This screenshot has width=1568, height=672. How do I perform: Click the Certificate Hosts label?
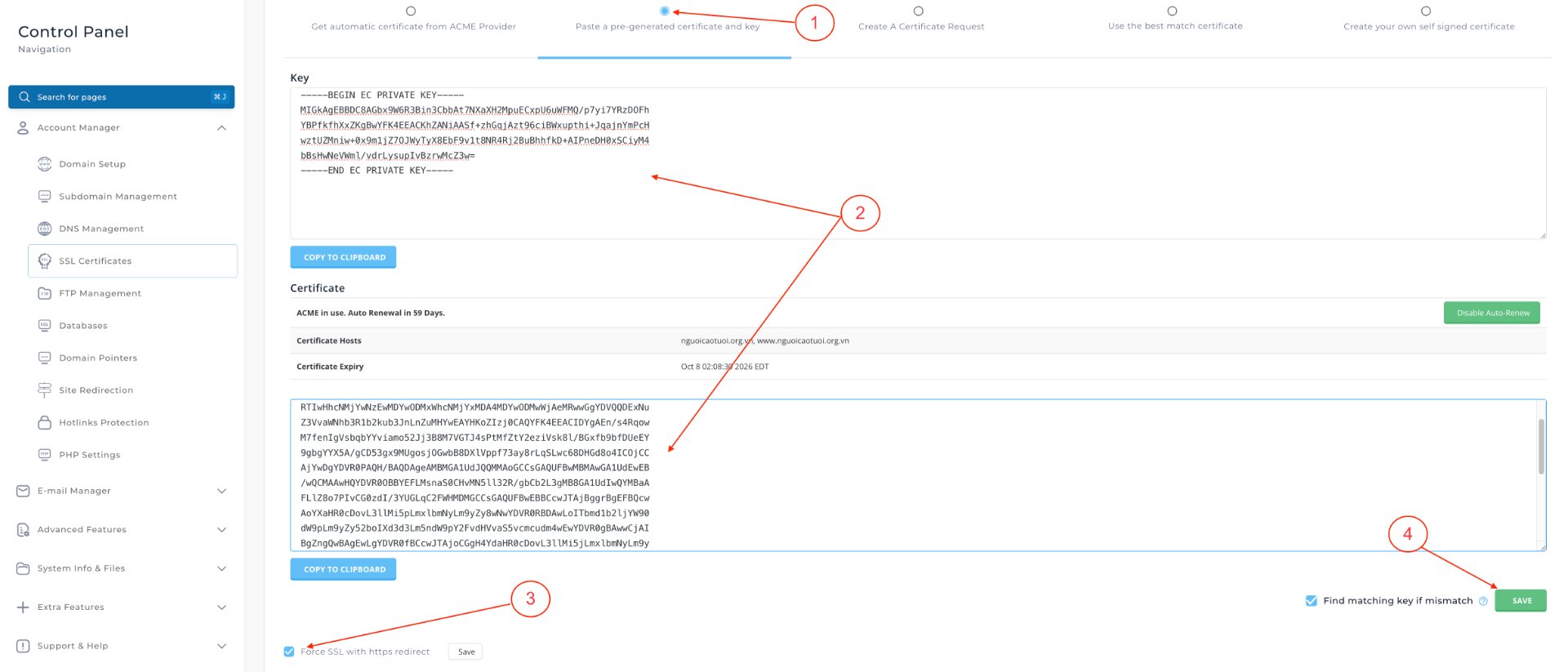[329, 340]
